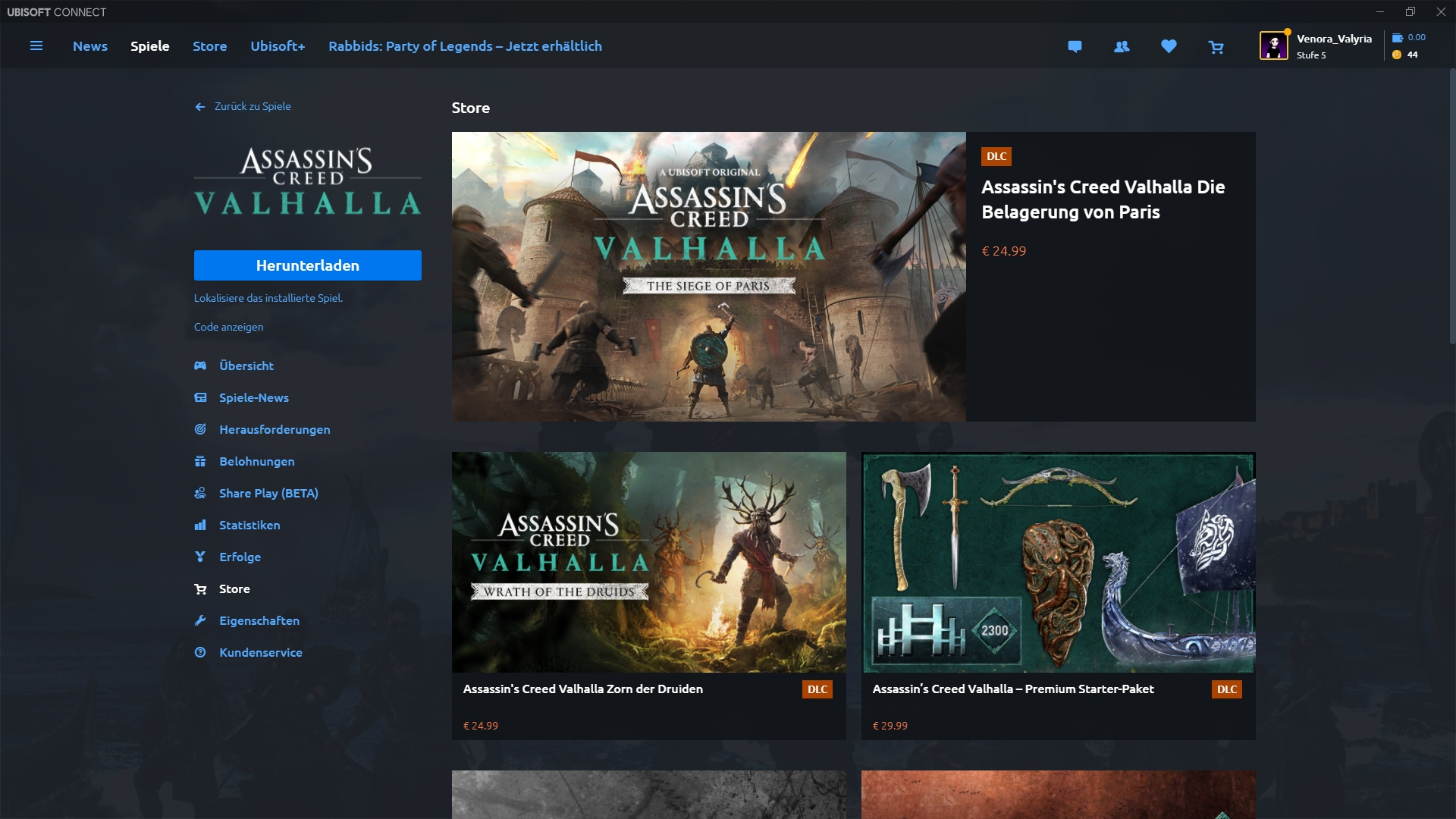
Task: Open the Ubisoft+ tab
Action: (x=278, y=46)
